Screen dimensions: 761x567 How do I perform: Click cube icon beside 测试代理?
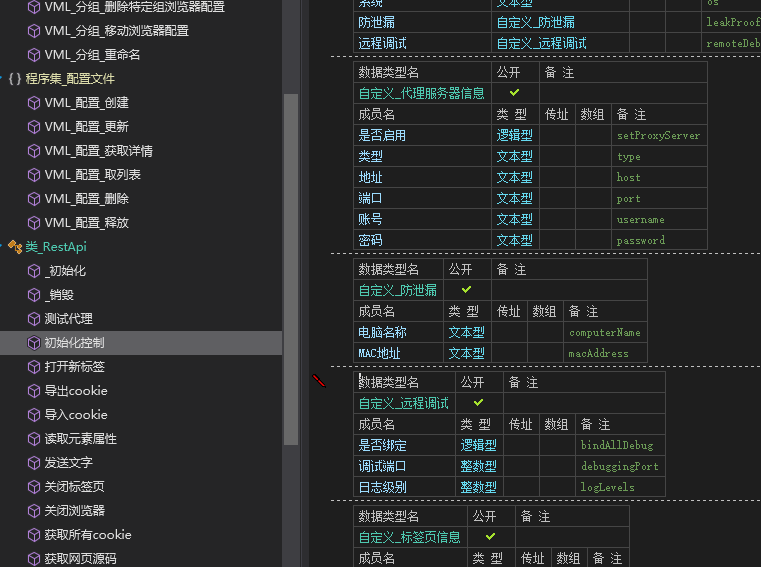coord(33,319)
